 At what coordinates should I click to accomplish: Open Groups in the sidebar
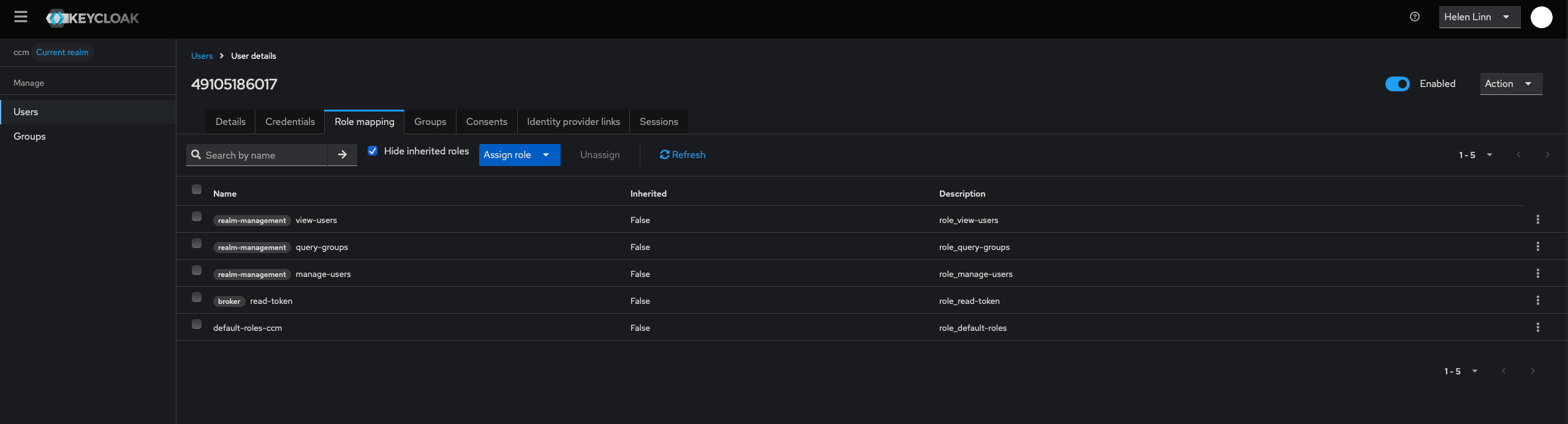tap(88, 137)
